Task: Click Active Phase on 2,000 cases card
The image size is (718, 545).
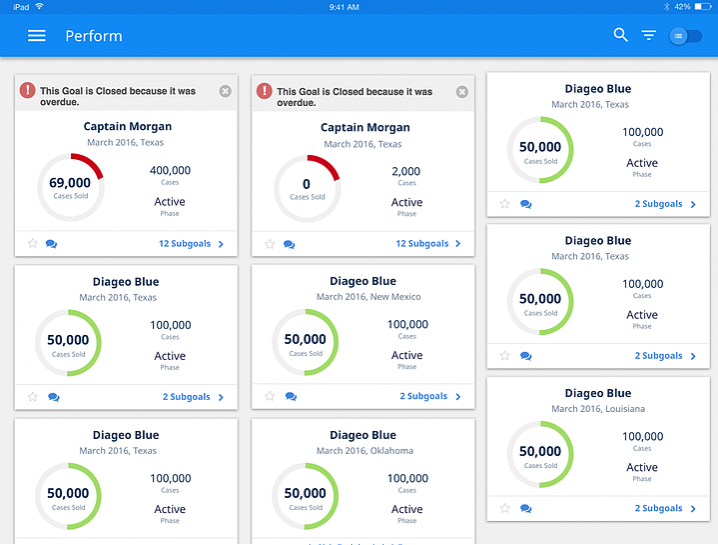Action: click(x=407, y=207)
